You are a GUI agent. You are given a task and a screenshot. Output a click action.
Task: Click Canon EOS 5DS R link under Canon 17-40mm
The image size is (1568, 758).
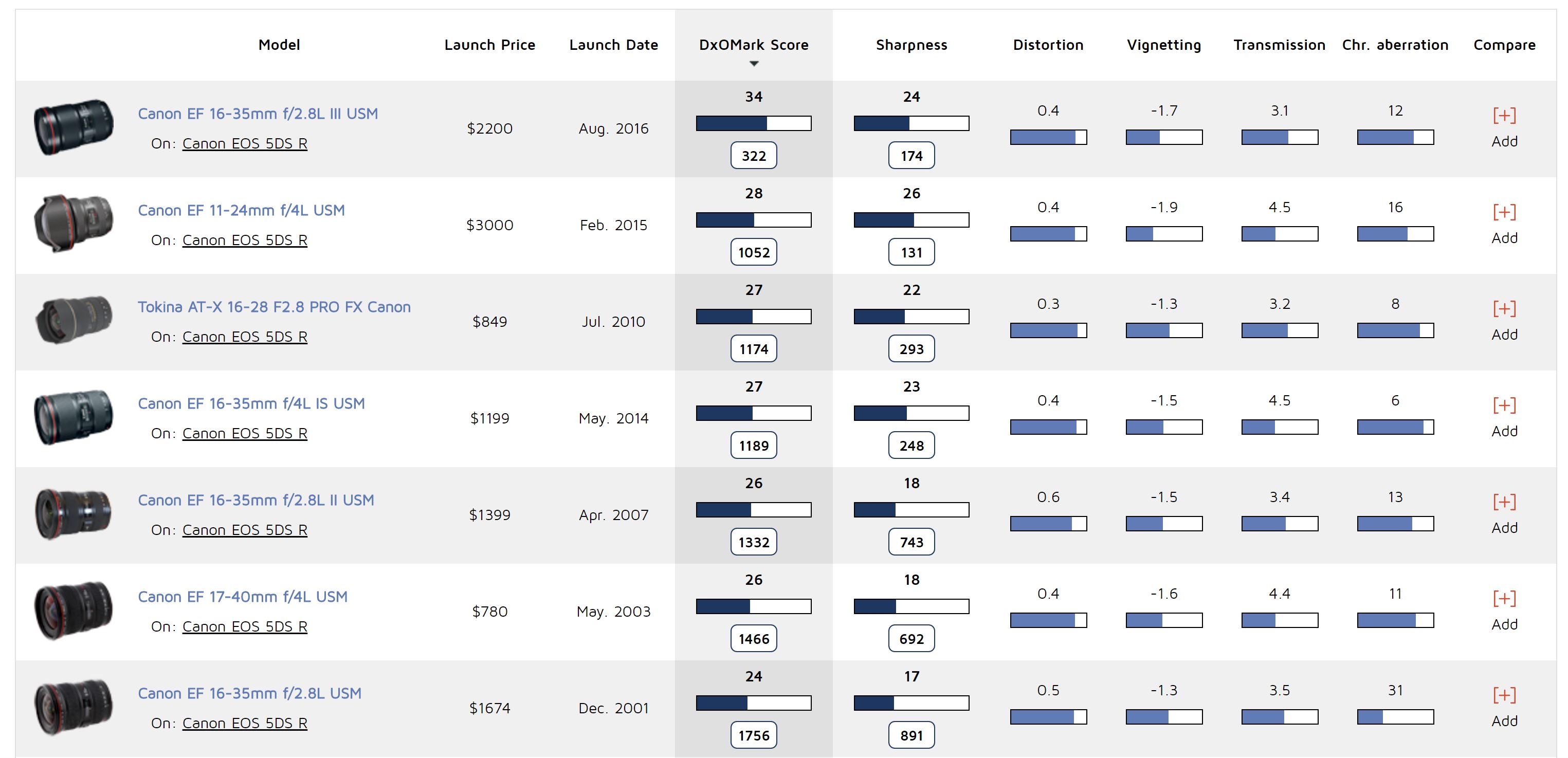pos(245,626)
